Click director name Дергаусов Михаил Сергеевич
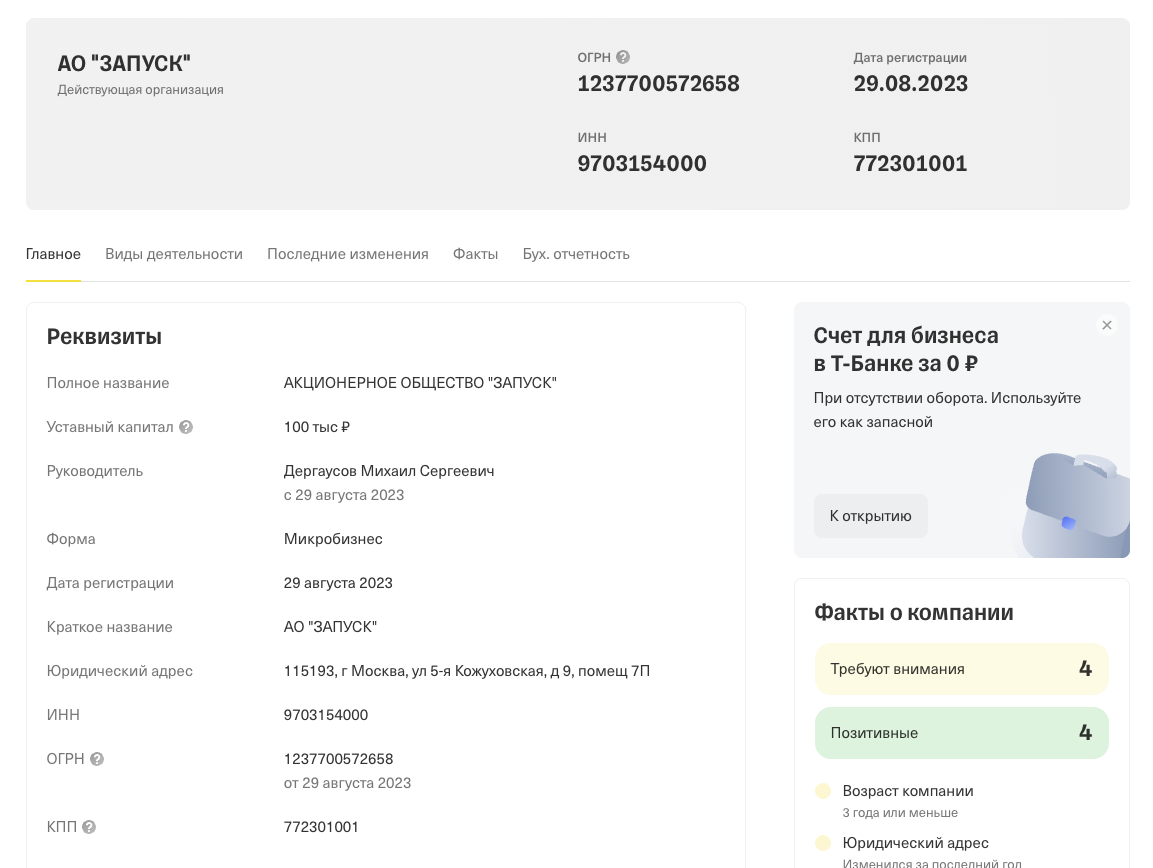Viewport: 1153px width, 868px height. coord(389,471)
